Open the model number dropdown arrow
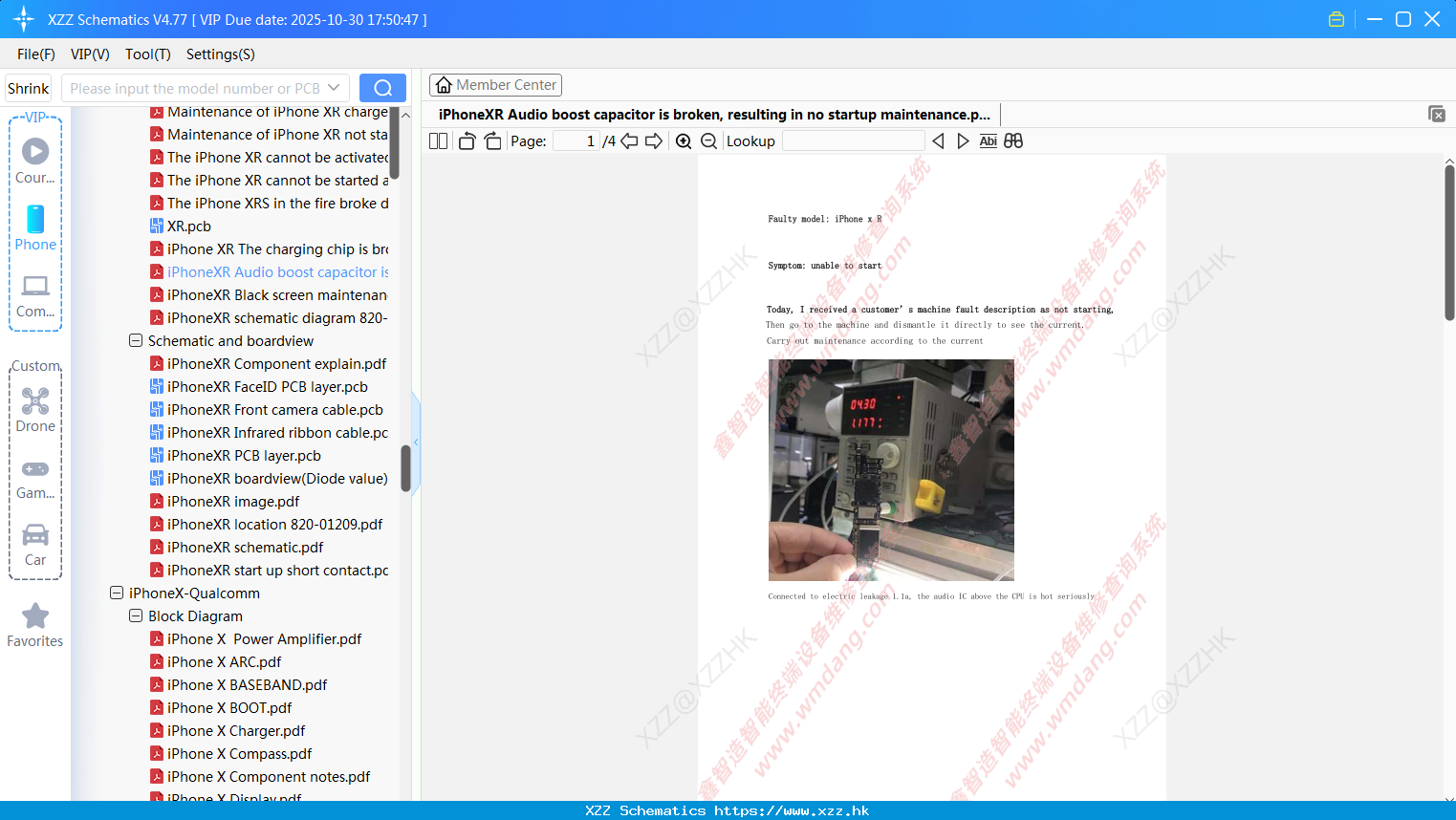This screenshot has width=1456, height=820. tap(334, 88)
